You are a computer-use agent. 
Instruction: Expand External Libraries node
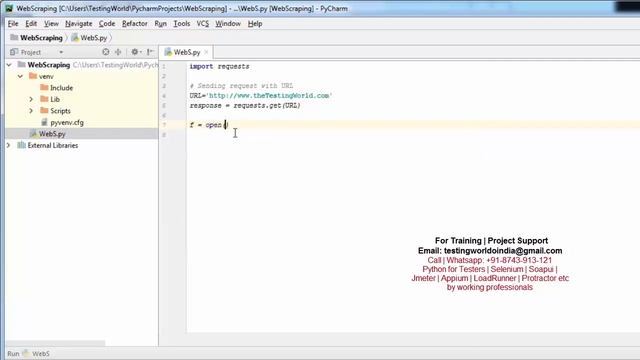(x=9, y=145)
